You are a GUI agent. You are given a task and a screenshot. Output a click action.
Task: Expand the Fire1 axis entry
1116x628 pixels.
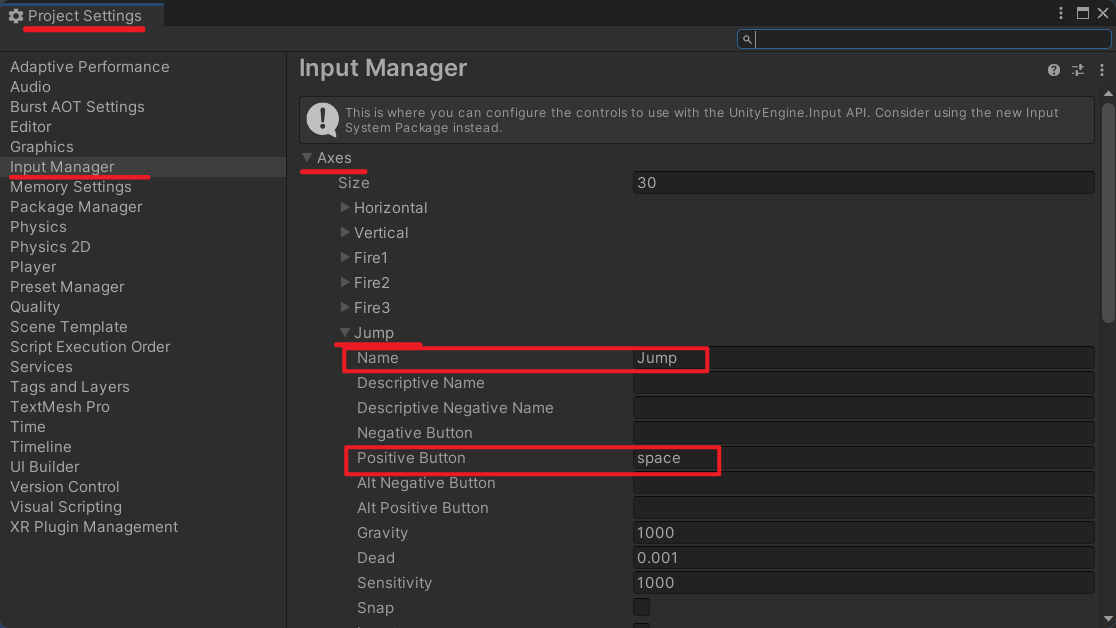click(x=345, y=258)
